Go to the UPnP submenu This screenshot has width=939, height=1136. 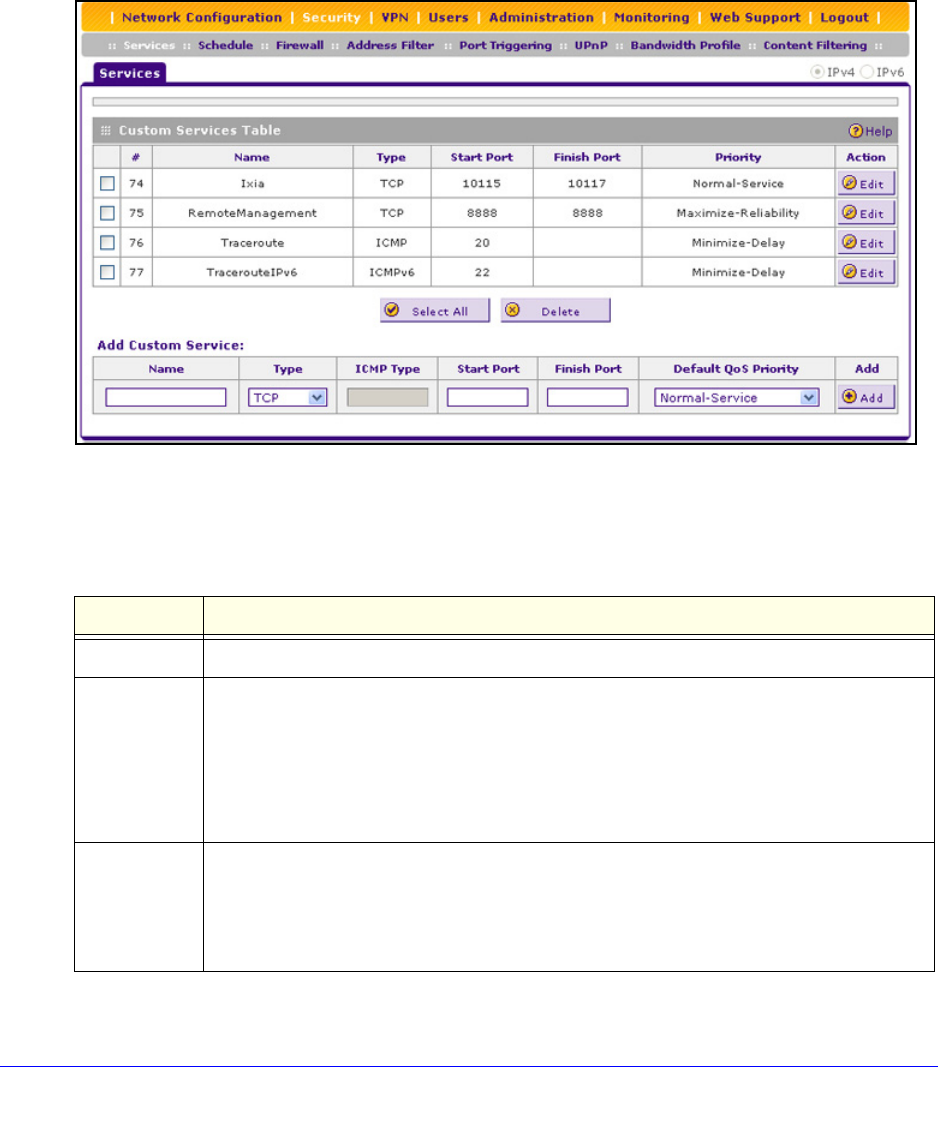pyautogui.click(x=591, y=45)
